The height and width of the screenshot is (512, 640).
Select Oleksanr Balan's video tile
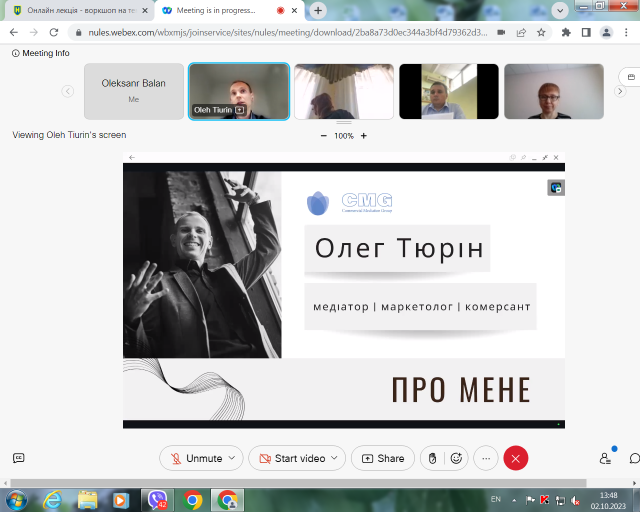tap(134, 91)
